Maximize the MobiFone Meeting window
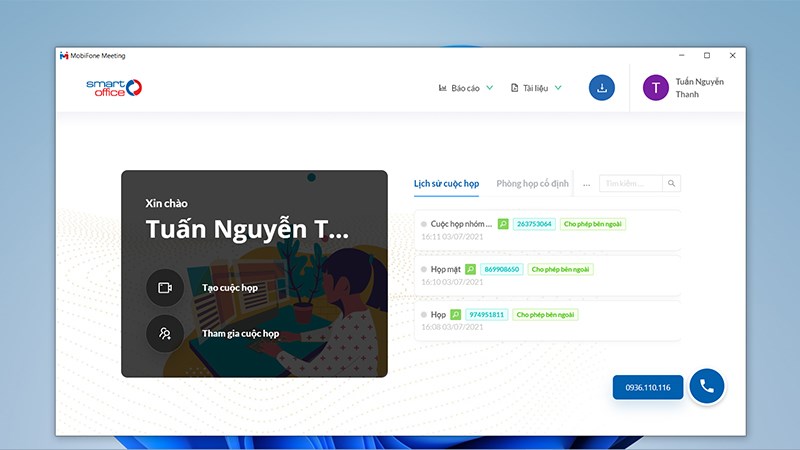The width and height of the screenshot is (800, 450). pyautogui.click(x=707, y=55)
